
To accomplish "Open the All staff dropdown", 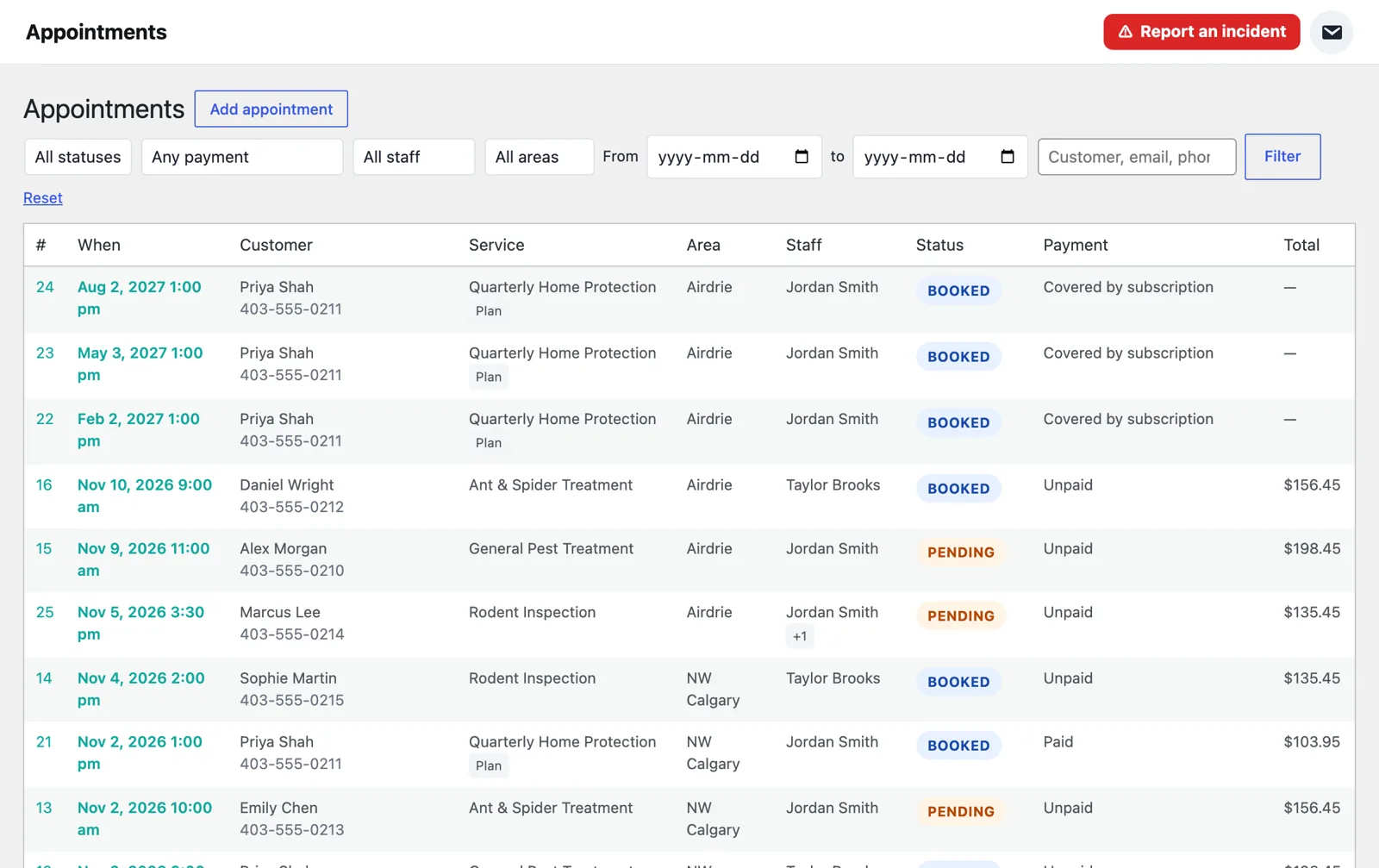I will (x=414, y=157).
